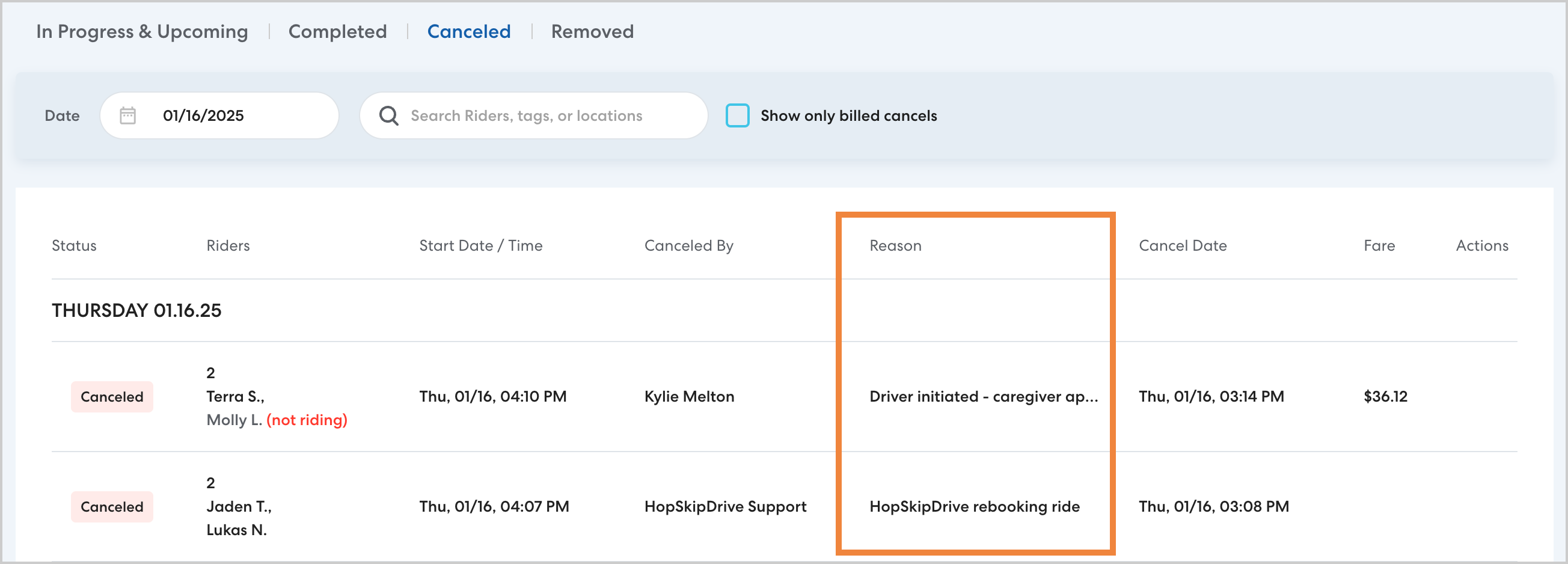1568x564 pixels.
Task: Click the Cancel Date column header
Action: (1182, 245)
